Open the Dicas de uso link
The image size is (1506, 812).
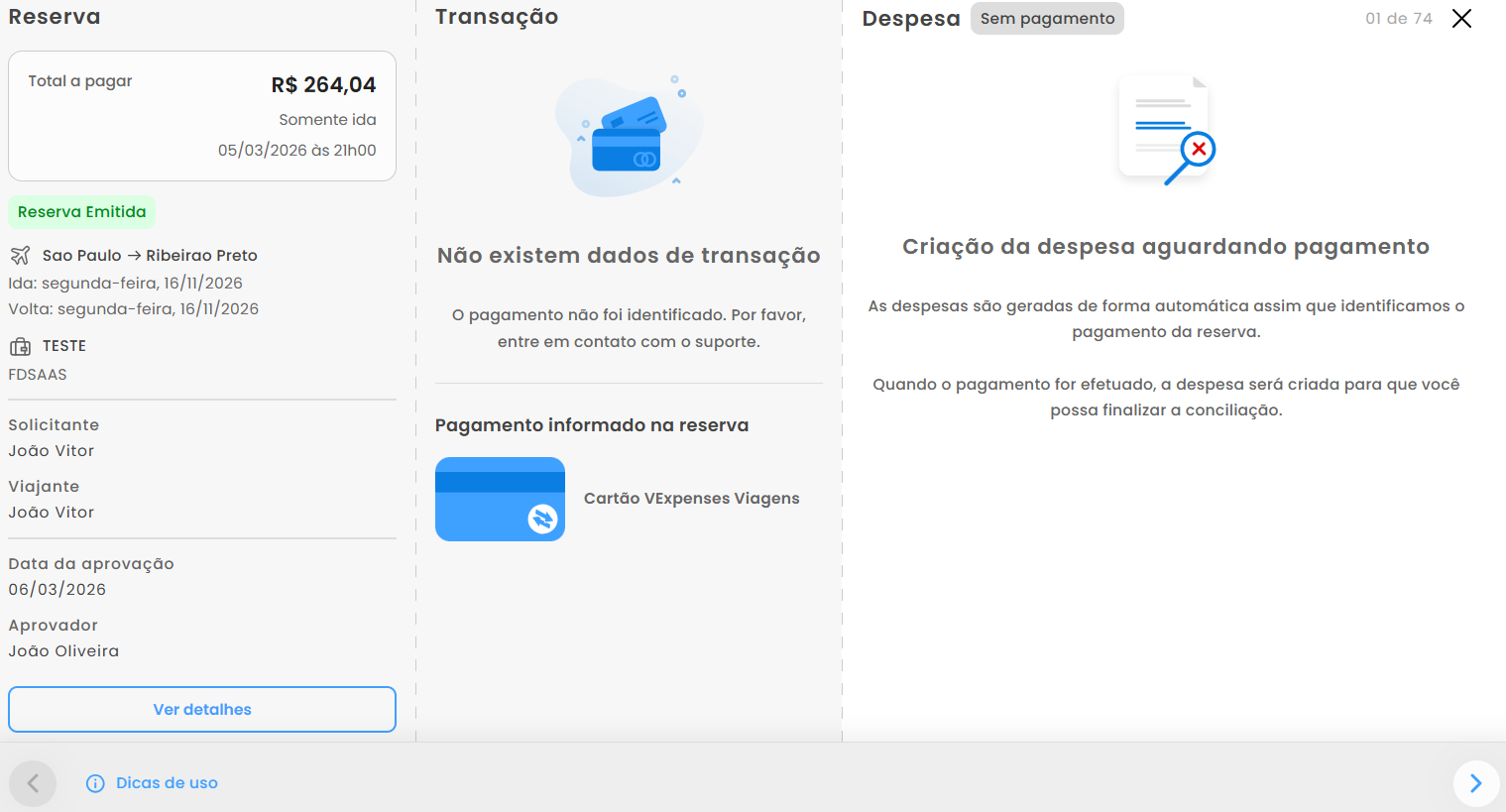[x=167, y=783]
